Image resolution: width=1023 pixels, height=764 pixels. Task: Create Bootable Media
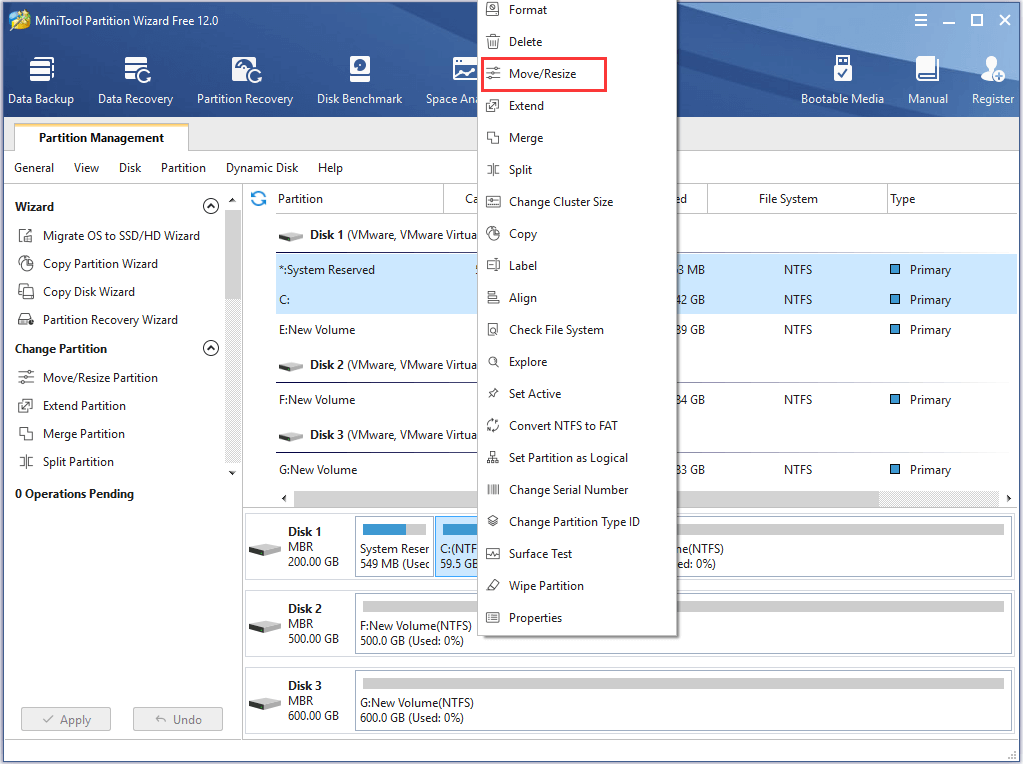pos(842,81)
